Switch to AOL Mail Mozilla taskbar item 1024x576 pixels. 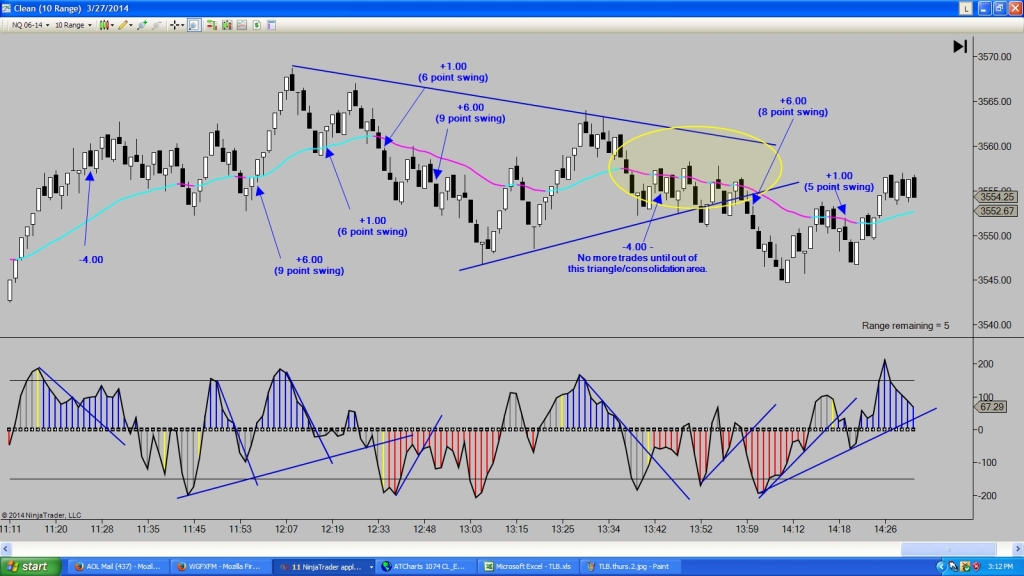tap(117, 566)
